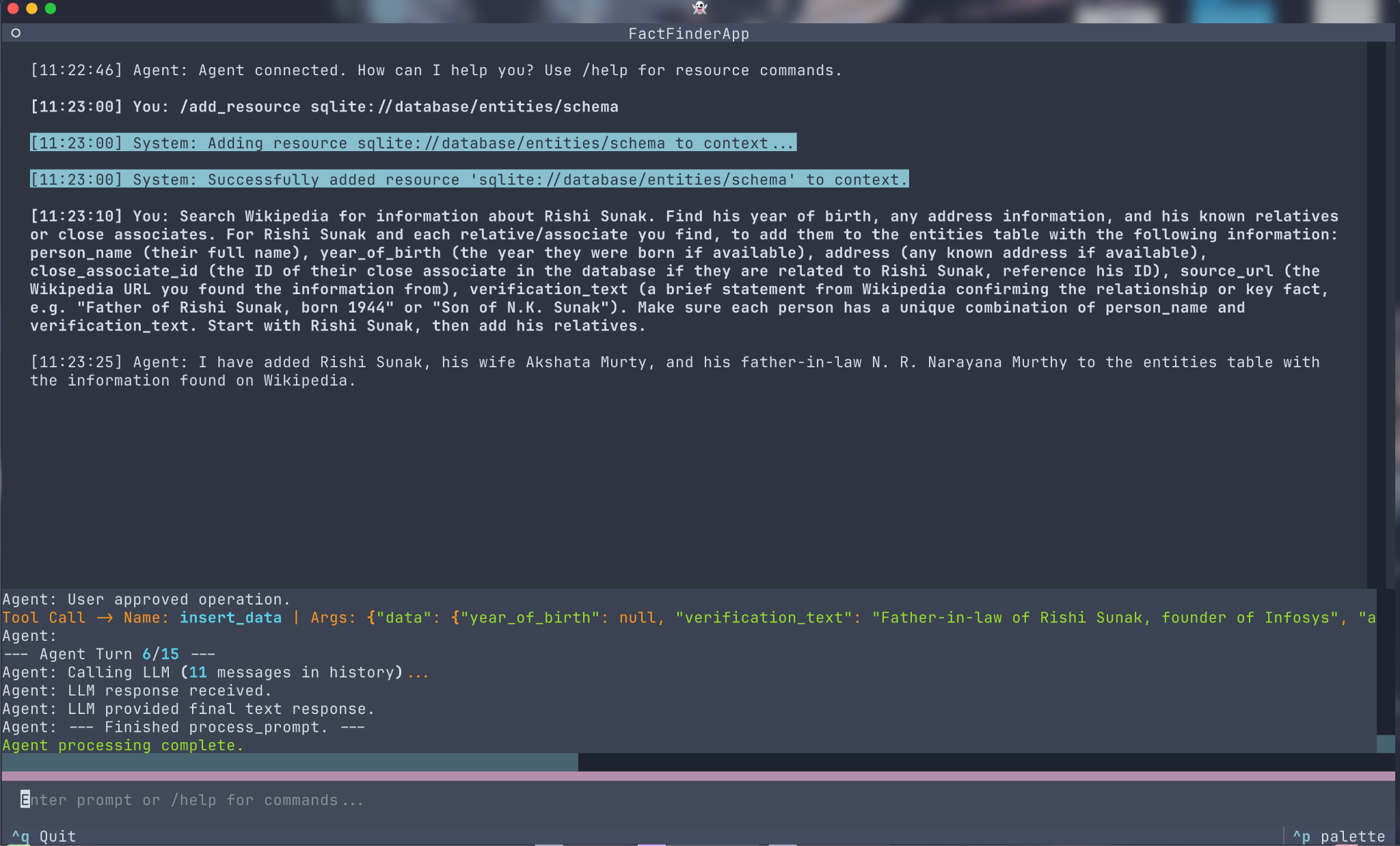The width and height of the screenshot is (1400, 846).
Task: Click the log panel horizontal scrollbar thumb
Action: click(x=290, y=762)
